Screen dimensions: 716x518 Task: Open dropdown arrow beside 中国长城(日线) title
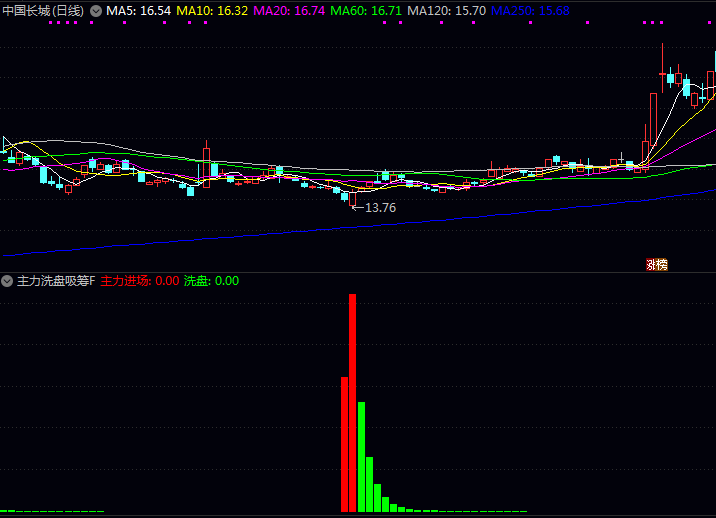[96, 11]
